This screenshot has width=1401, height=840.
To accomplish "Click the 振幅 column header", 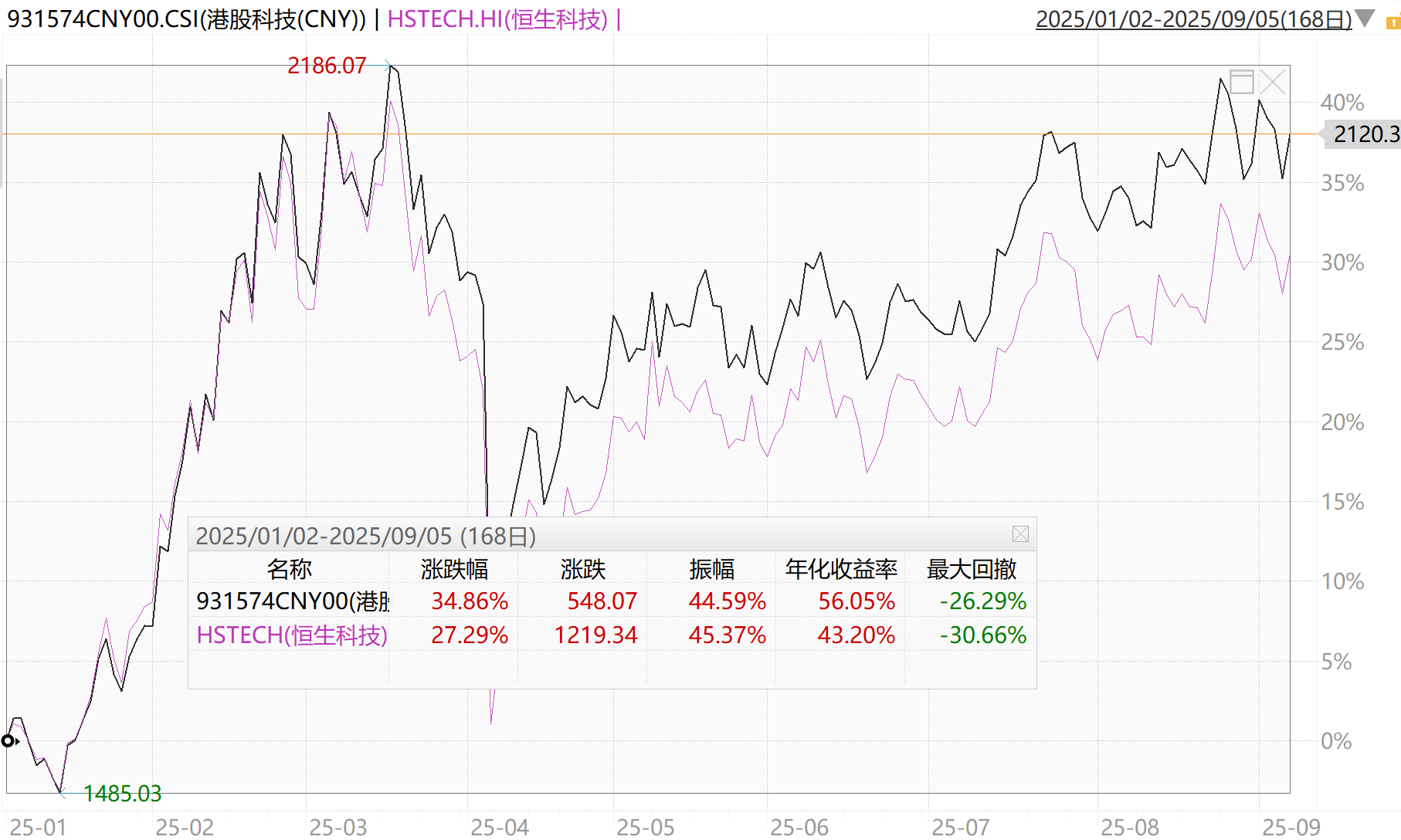I will click(x=711, y=570).
